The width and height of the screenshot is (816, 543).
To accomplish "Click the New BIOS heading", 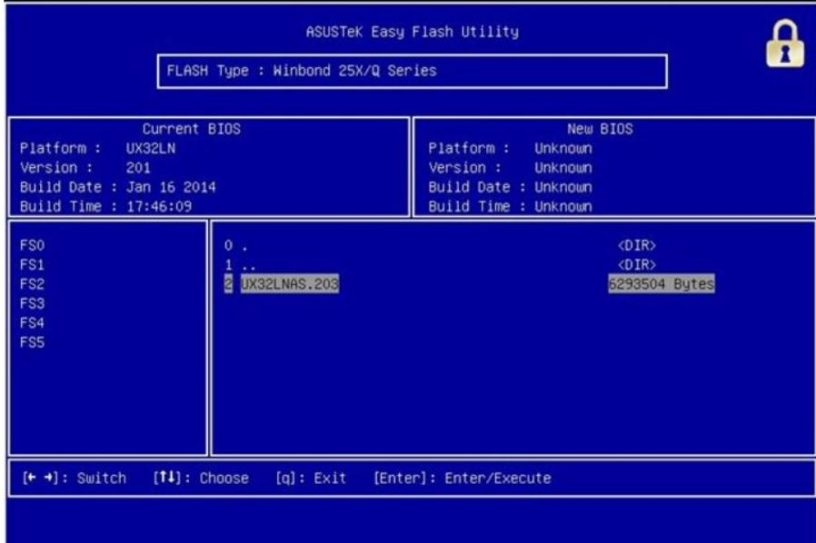I will (600, 129).
